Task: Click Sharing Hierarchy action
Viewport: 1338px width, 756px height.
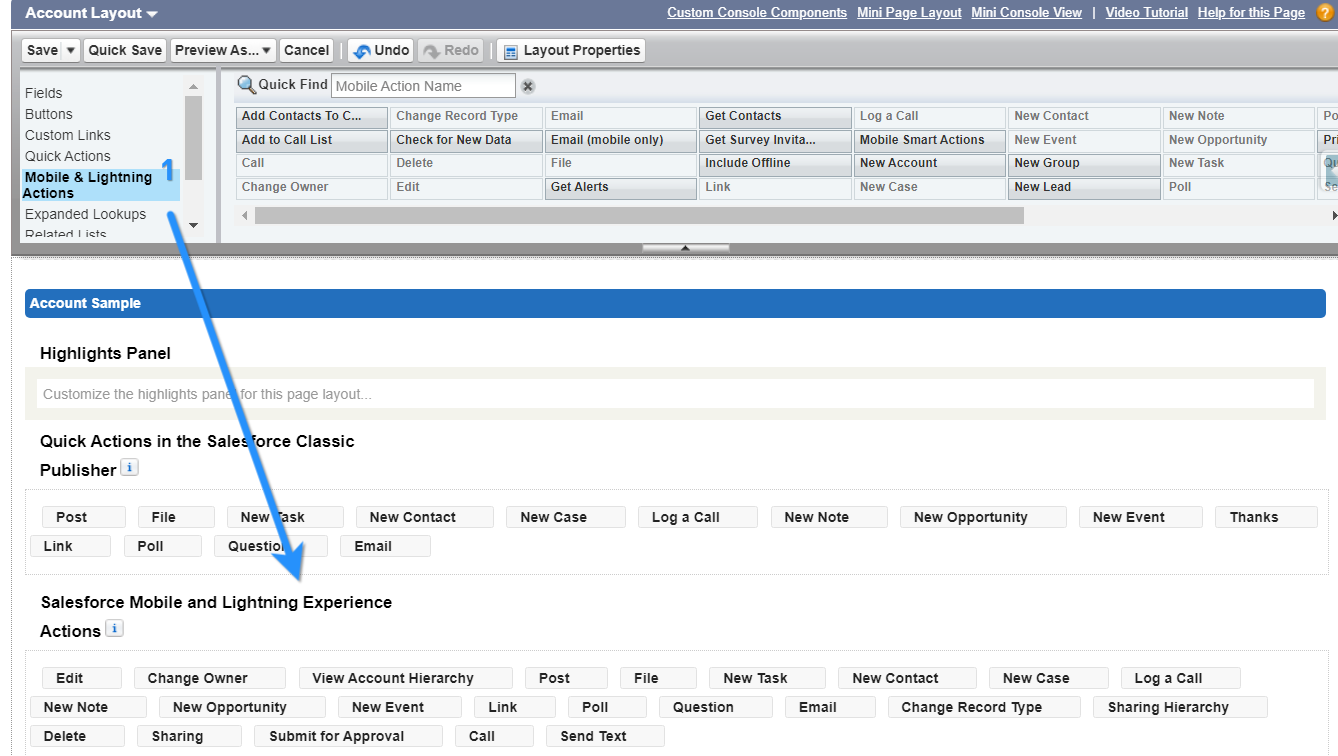Action: pos(1181,707)
